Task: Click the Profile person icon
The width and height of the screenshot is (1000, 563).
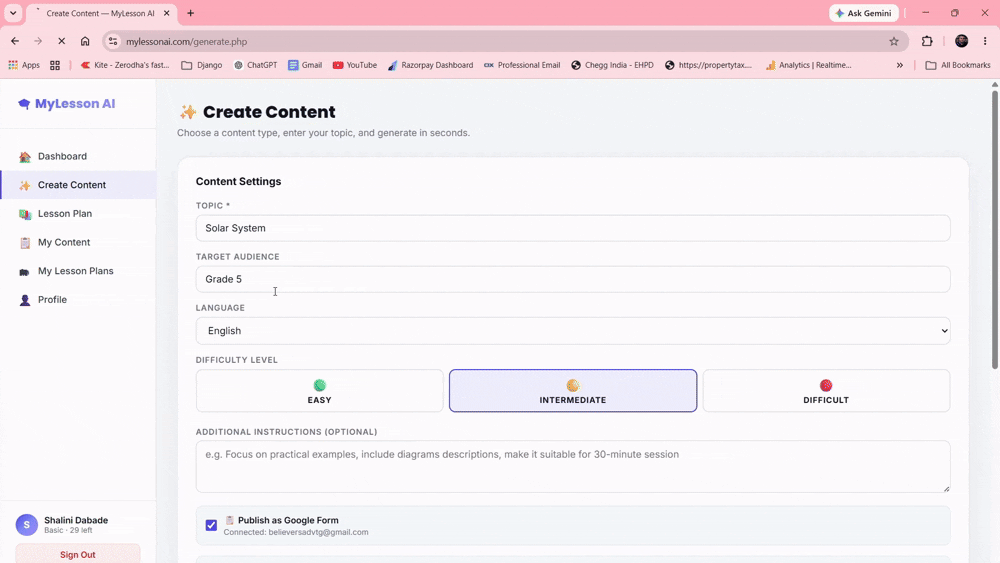Action: click(25, 300)
